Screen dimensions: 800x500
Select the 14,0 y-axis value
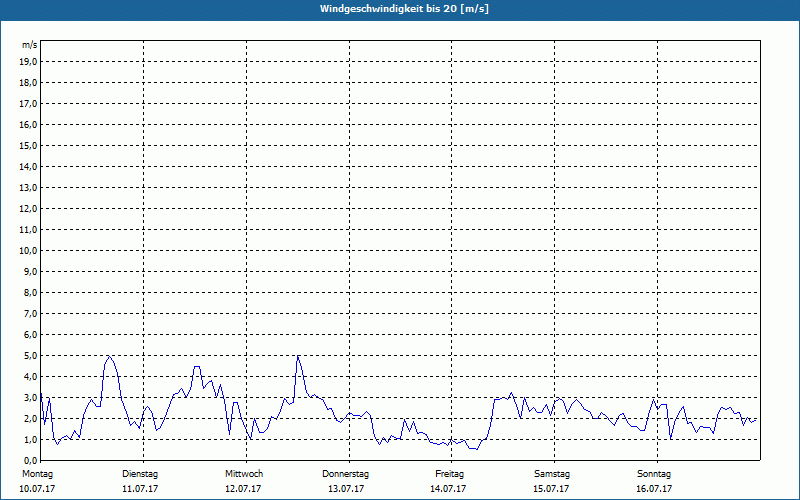(28, 166)
